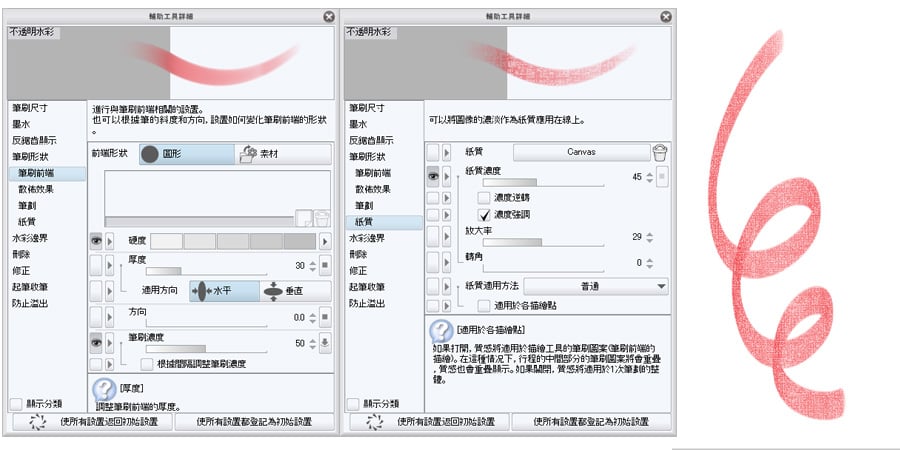Expand the hardness options arrow at row end
900x450 pixels.
(324, 241)
